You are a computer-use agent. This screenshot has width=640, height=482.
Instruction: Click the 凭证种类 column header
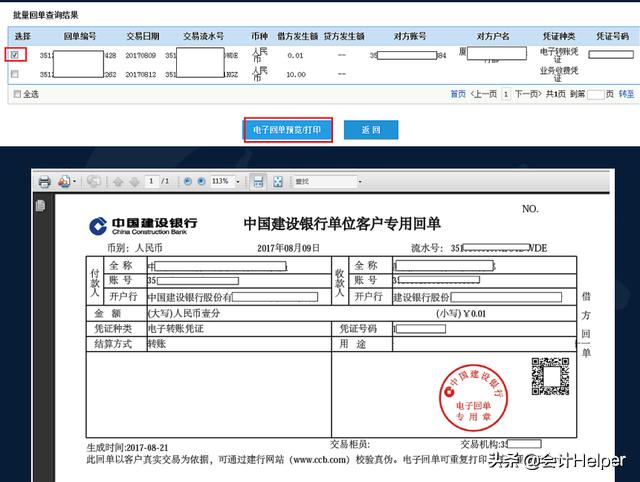click(x=559, y=36)
